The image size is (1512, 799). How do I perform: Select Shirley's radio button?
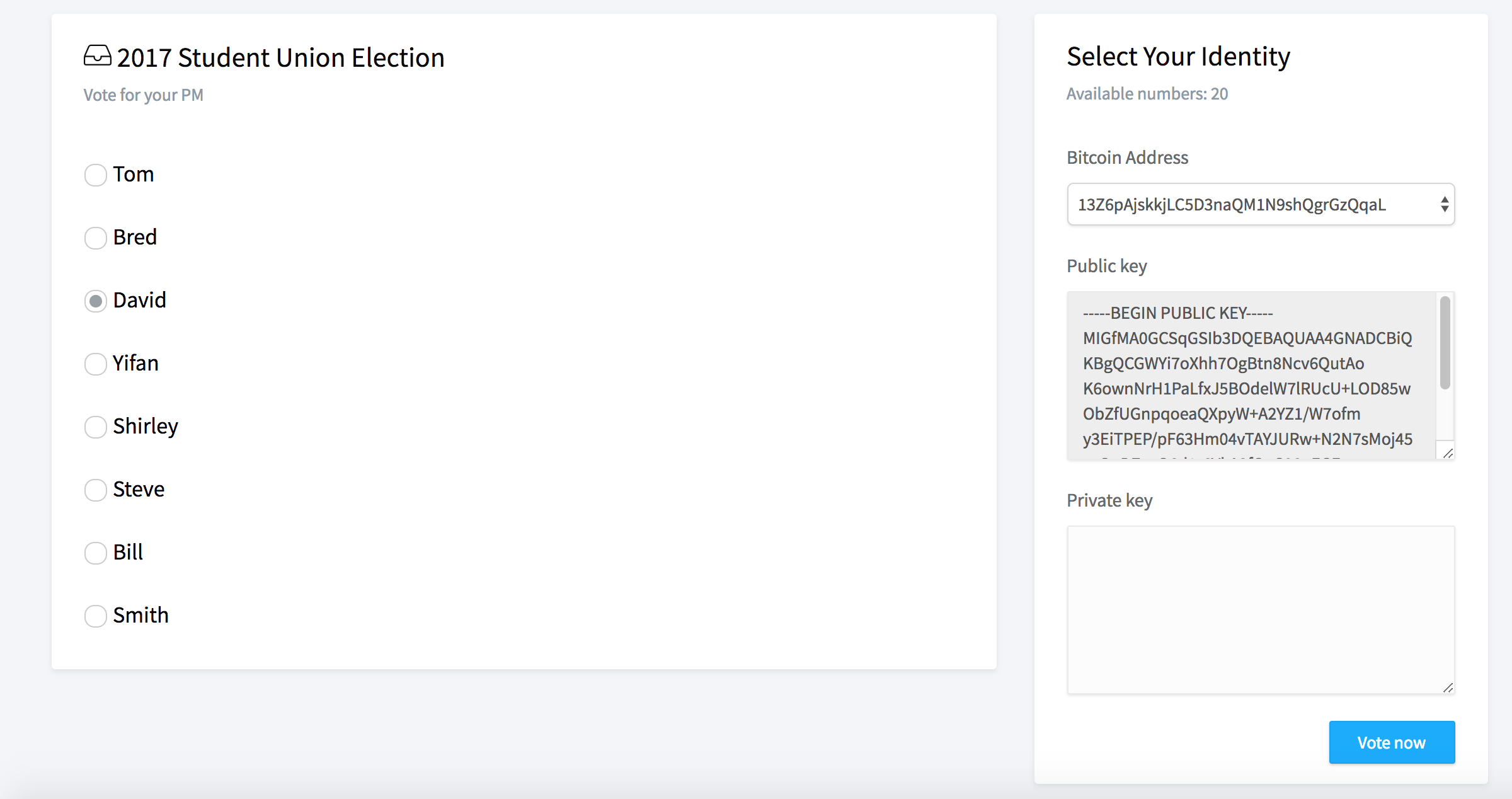[96, 427]
